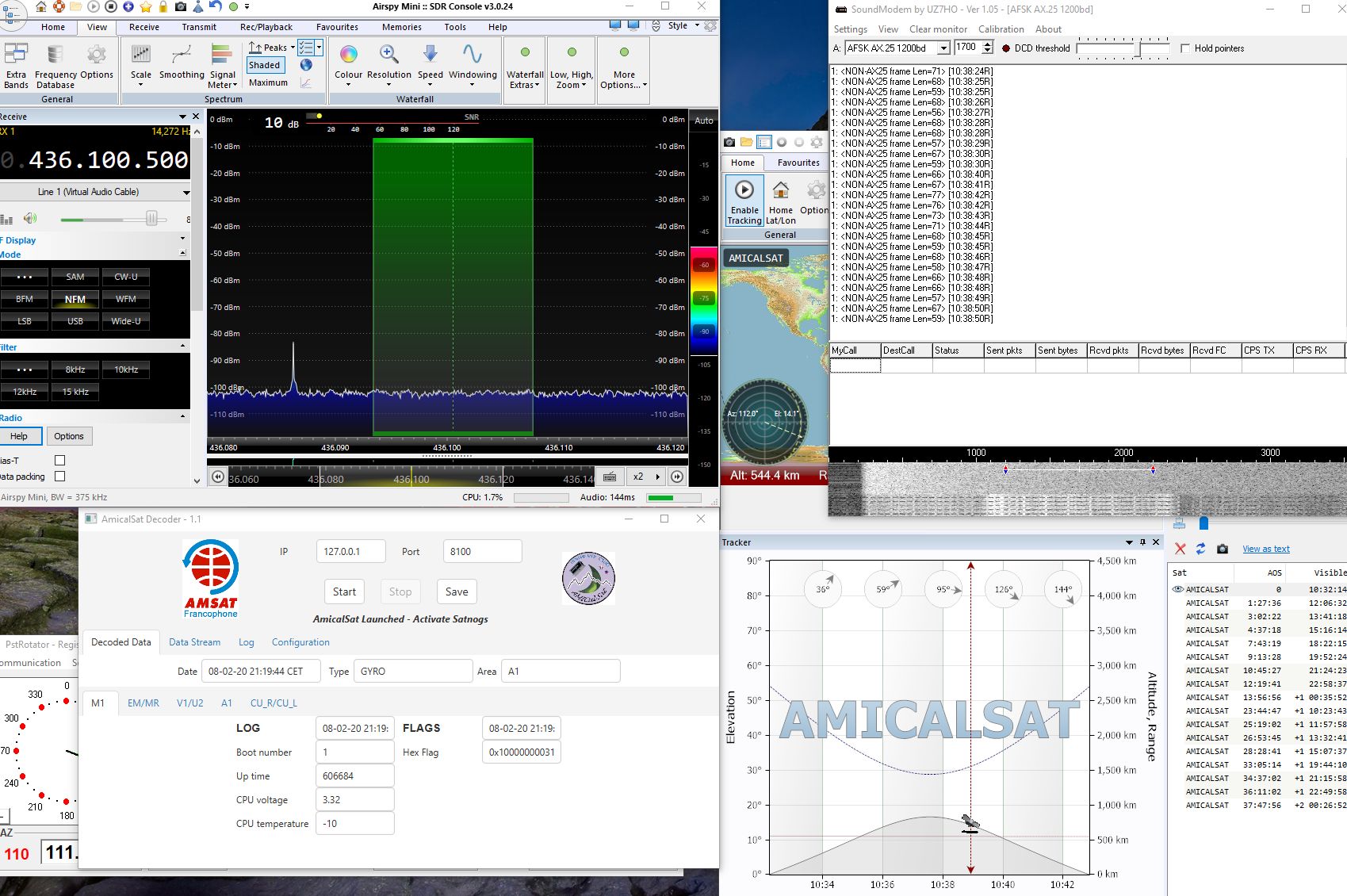
Task: Click the camera snapshot icon in Tracker panel
Action: [x=1223, y=548]
